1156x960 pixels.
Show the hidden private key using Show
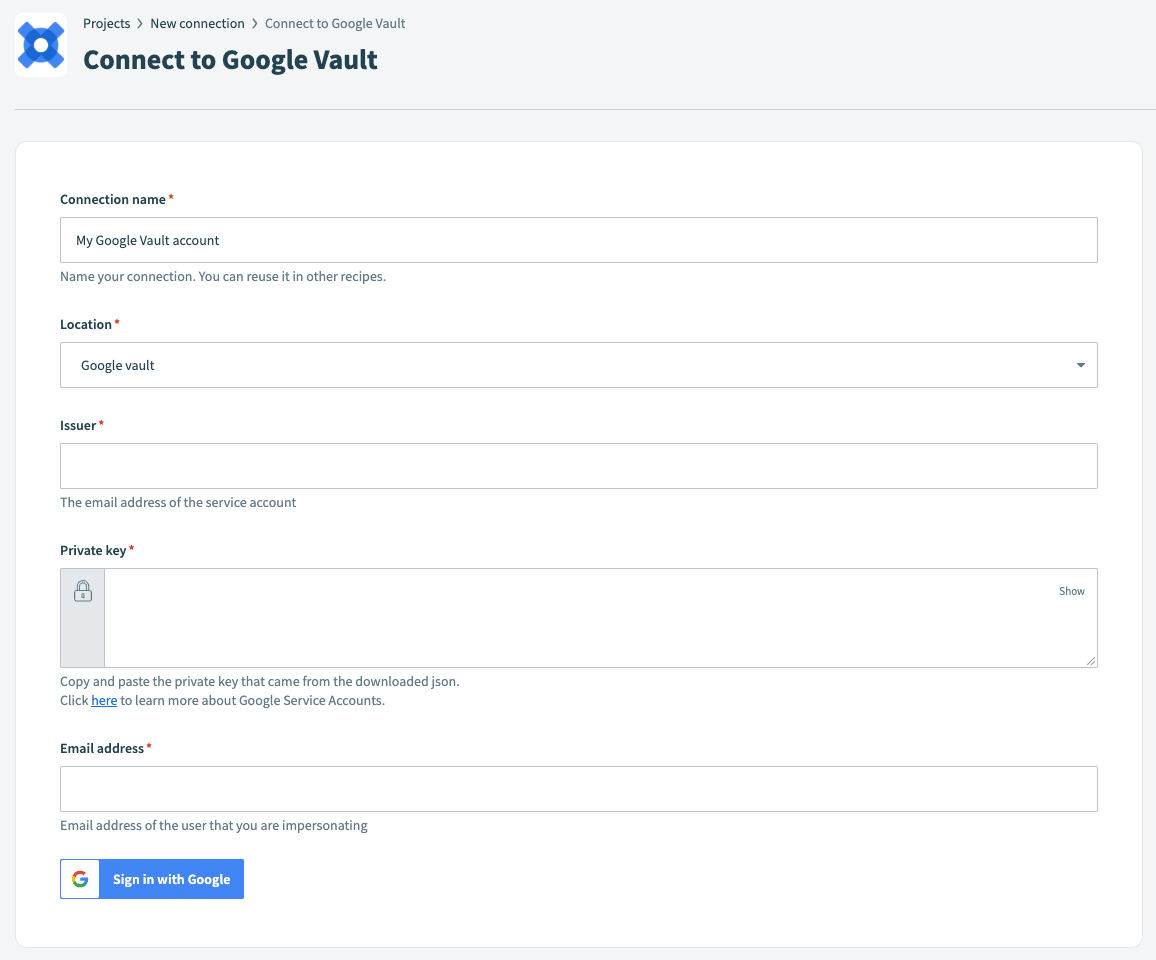click(1071, 591)
